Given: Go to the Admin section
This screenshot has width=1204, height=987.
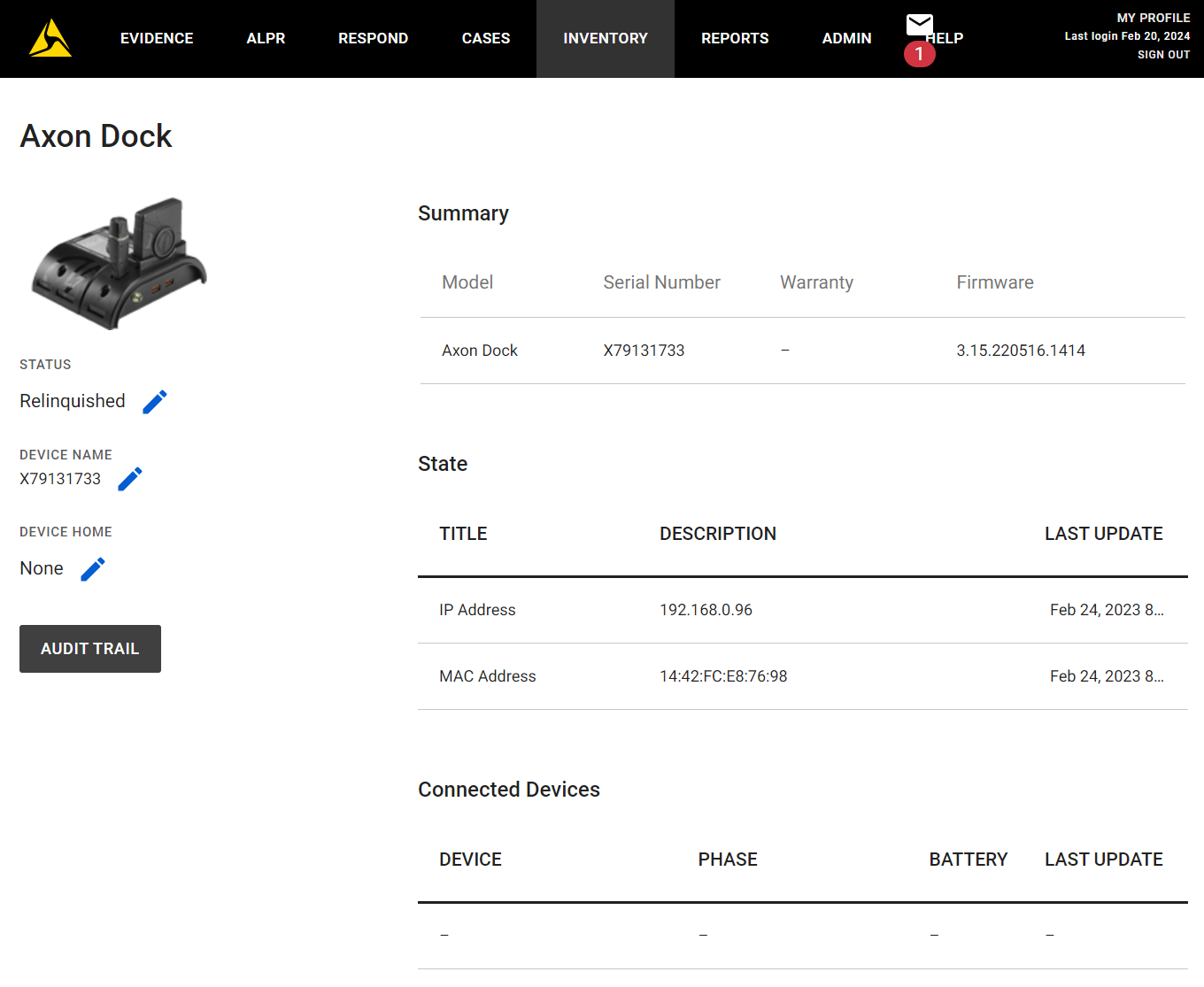Looking at the screenshot, I should click(x=846, y=39).
